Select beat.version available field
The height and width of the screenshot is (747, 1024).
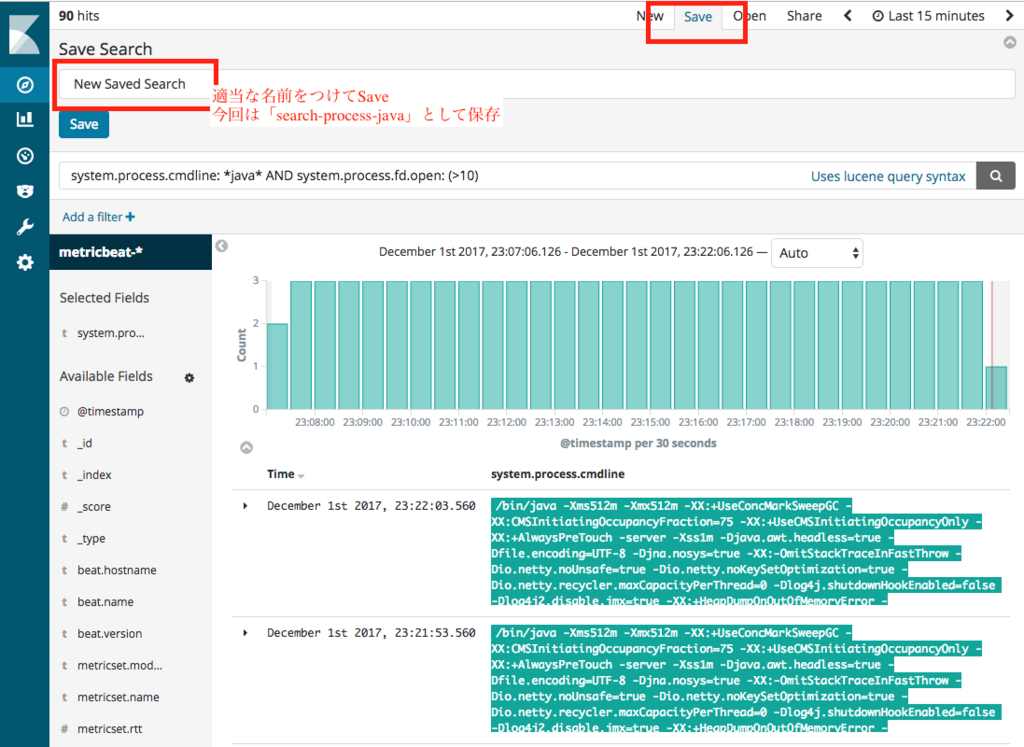pos(110,633)
